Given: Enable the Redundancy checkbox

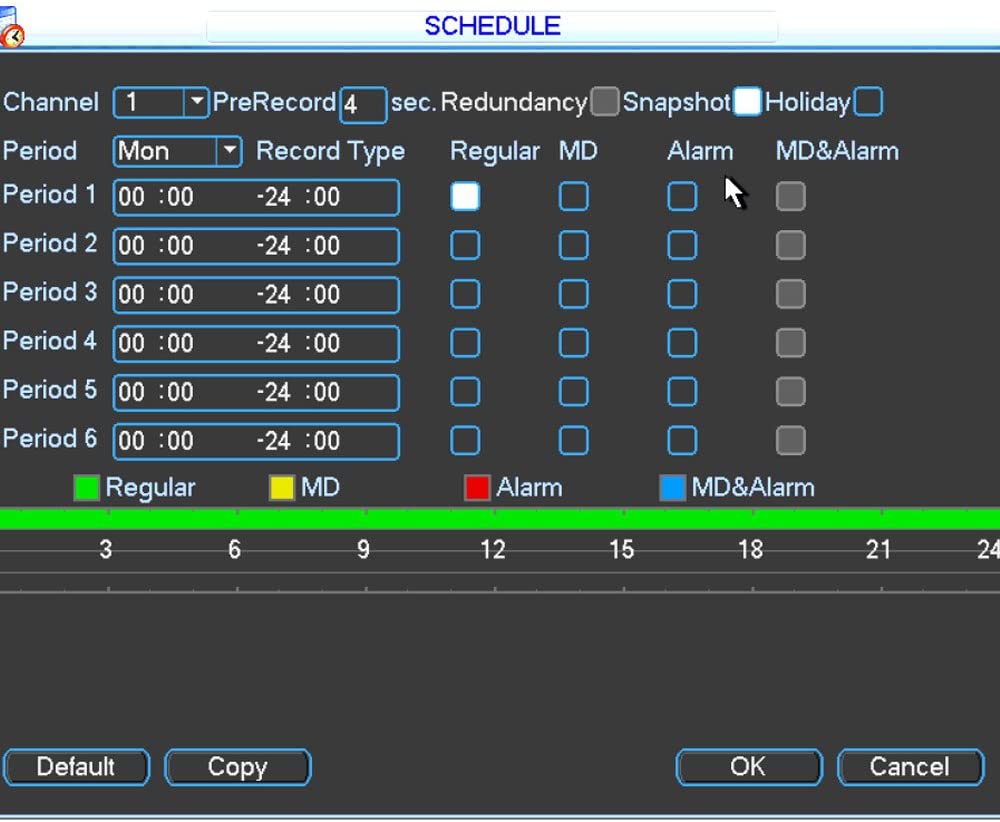Looking at the screenshot, I should [604, 101].
